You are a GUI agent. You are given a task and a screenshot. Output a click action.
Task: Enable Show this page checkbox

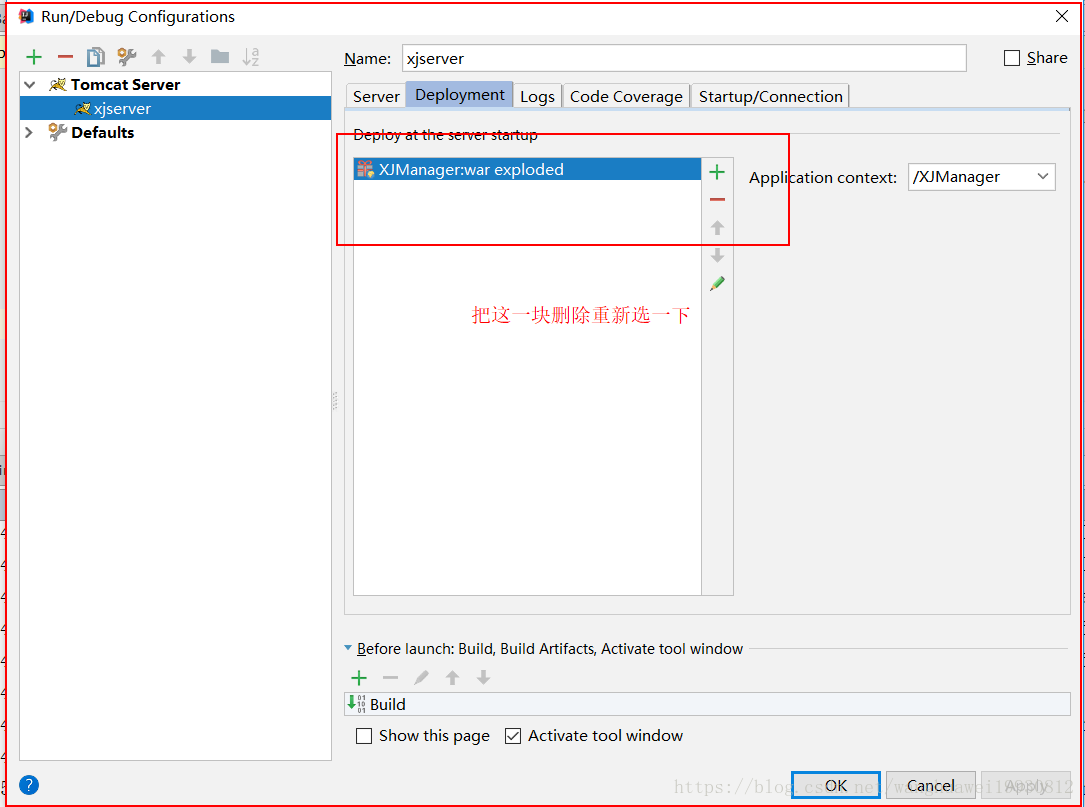[364, 736]
